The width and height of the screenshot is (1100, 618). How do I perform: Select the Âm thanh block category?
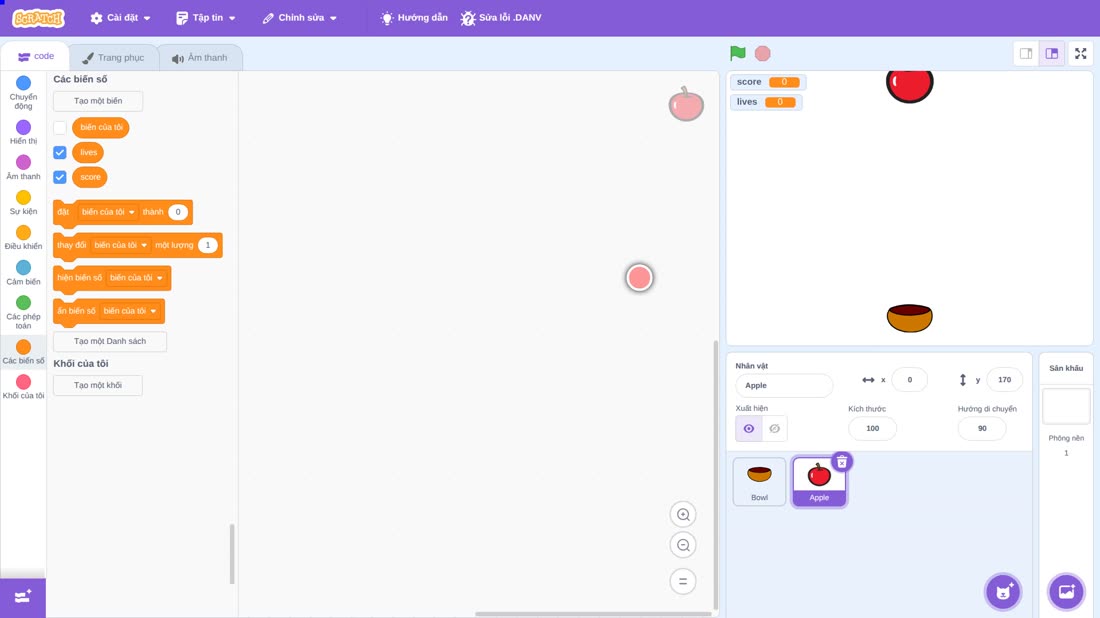click(23, 168)
